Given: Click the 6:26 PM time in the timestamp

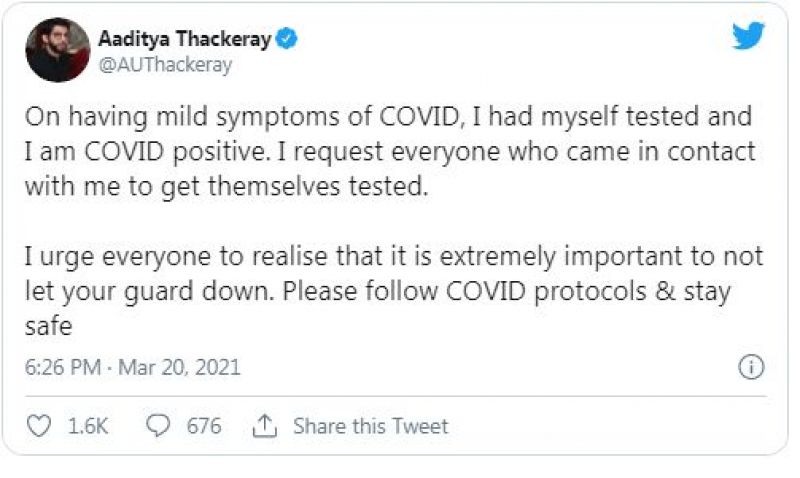Looking at the screenshot, I should click(x=62, y=367).
